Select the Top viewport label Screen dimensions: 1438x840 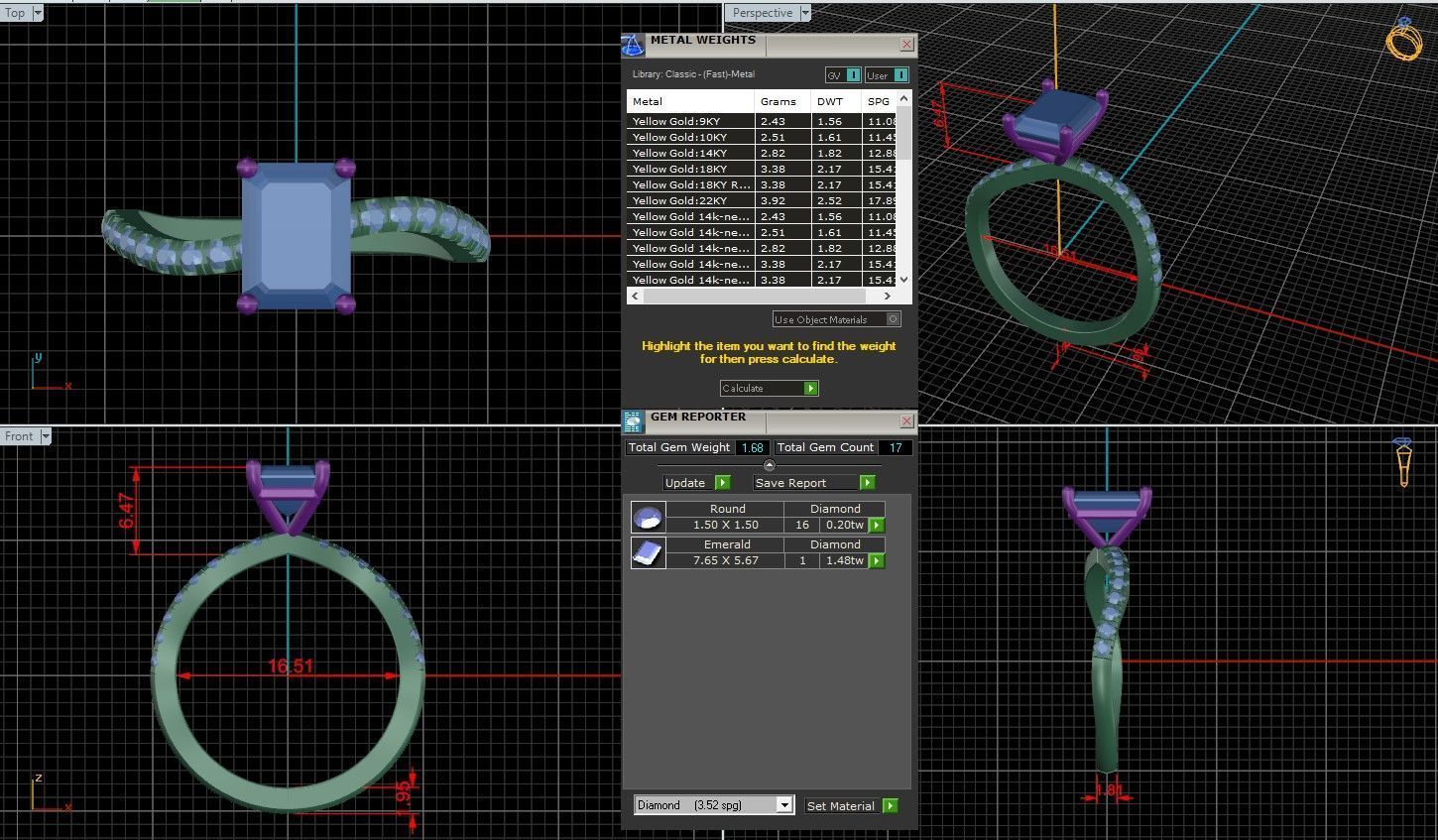pos(16,13)
